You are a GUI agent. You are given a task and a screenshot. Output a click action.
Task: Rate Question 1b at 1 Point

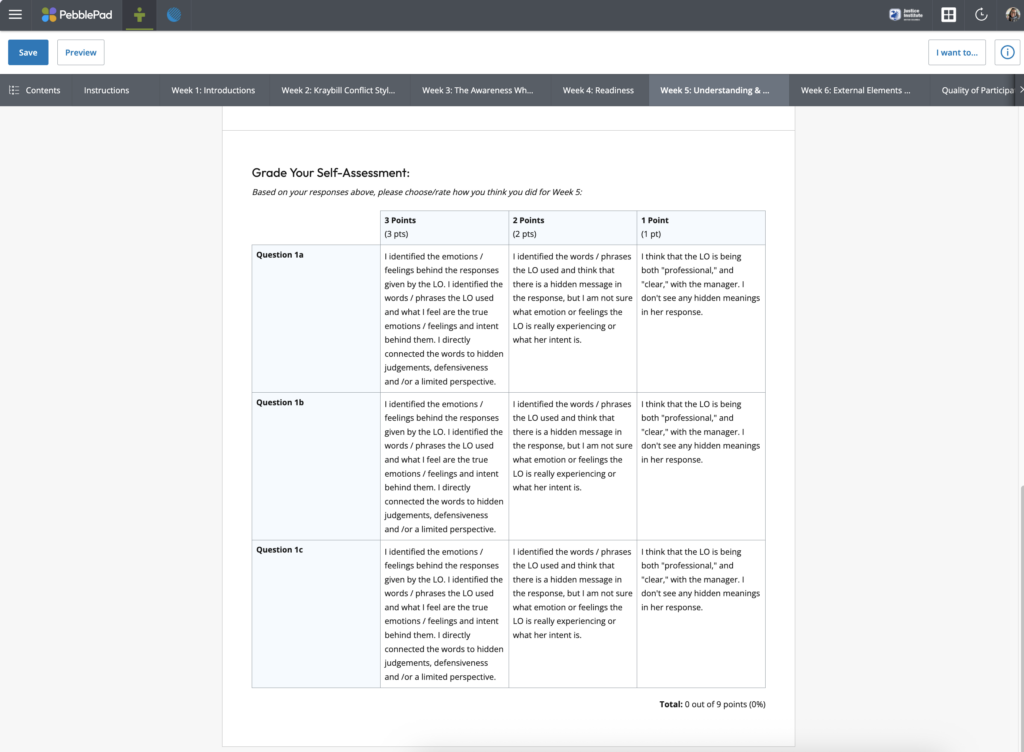click(701, 466)
